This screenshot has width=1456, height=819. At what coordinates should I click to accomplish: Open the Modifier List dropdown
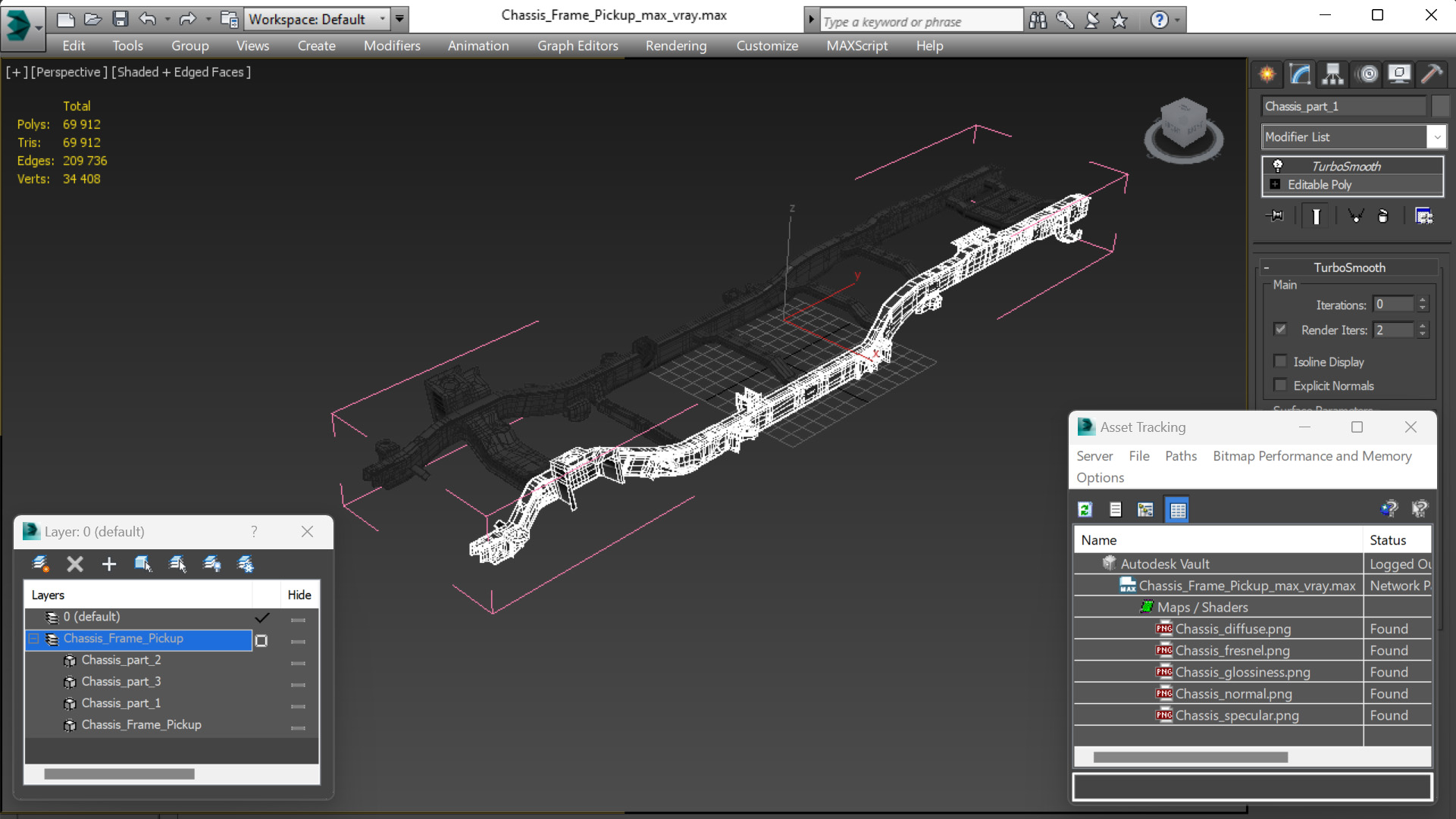[1436, 137]
